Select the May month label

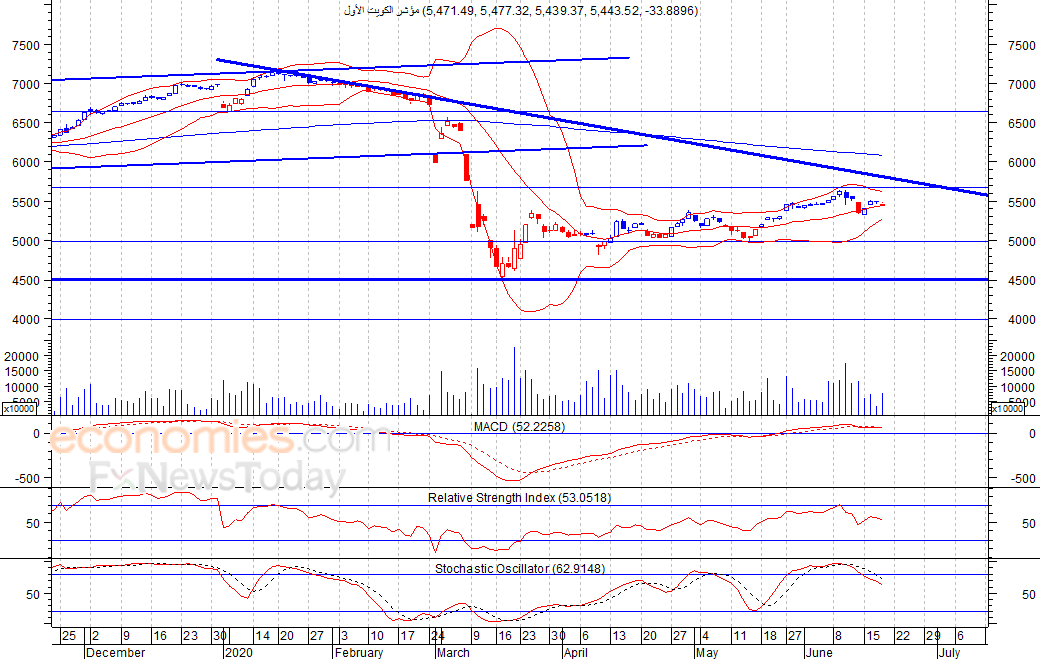pyautogui.click(x=707, y=652)
